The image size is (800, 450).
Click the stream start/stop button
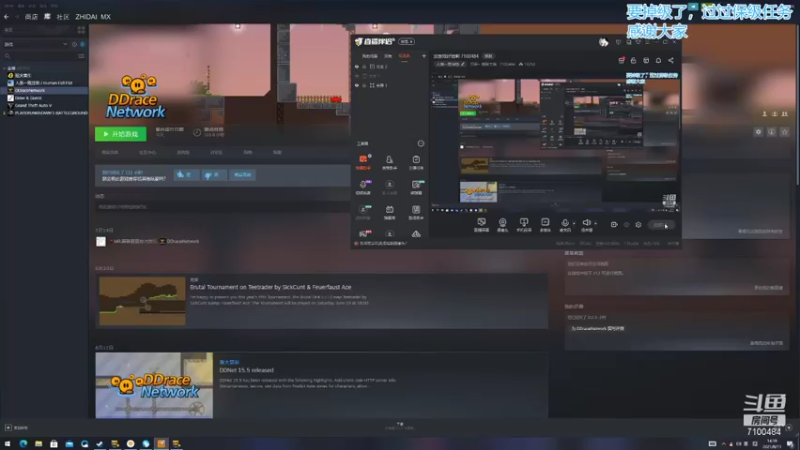coord(661,225)
